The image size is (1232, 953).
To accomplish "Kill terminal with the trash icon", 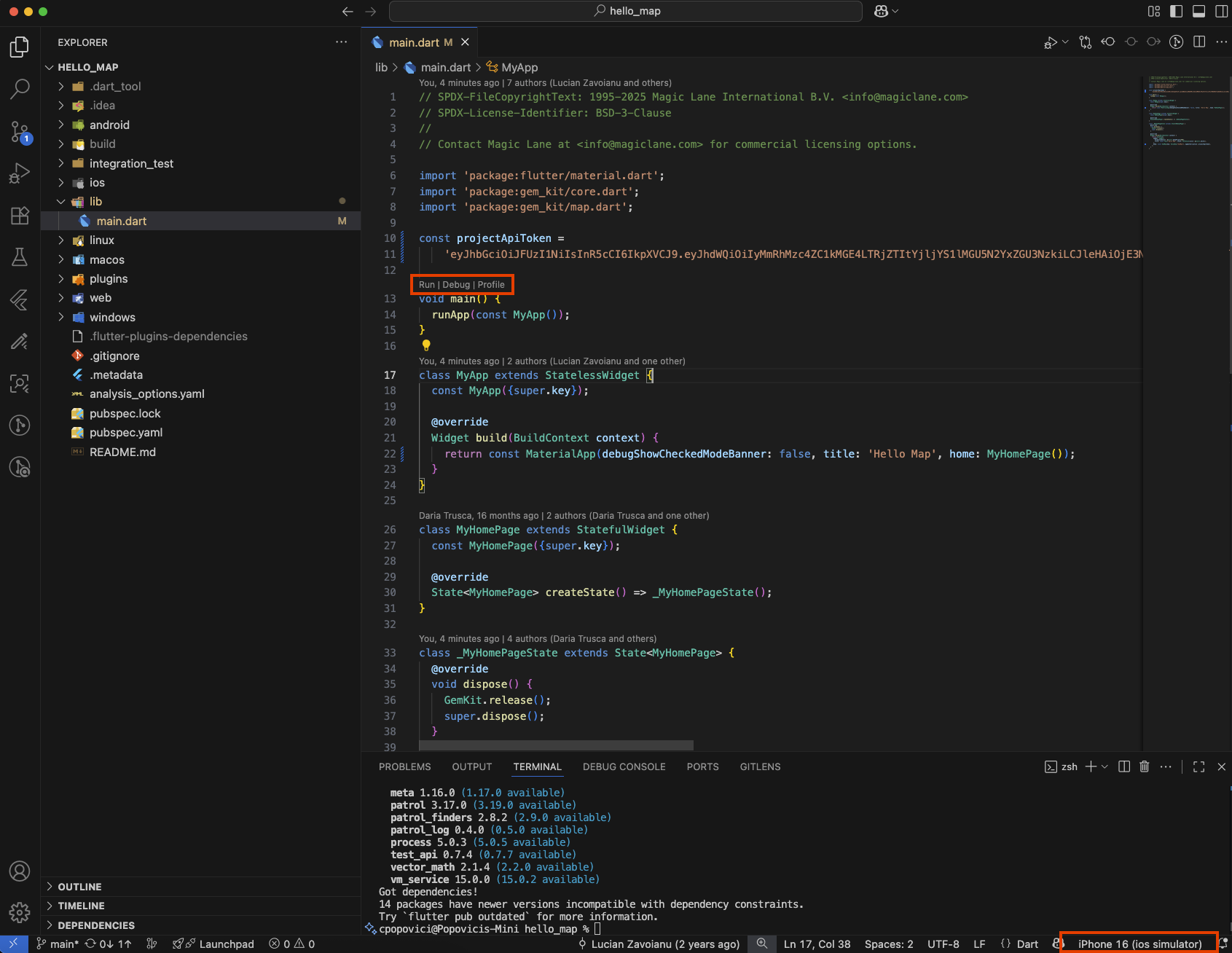I will pyautogui.click(x=1144, y=766).
